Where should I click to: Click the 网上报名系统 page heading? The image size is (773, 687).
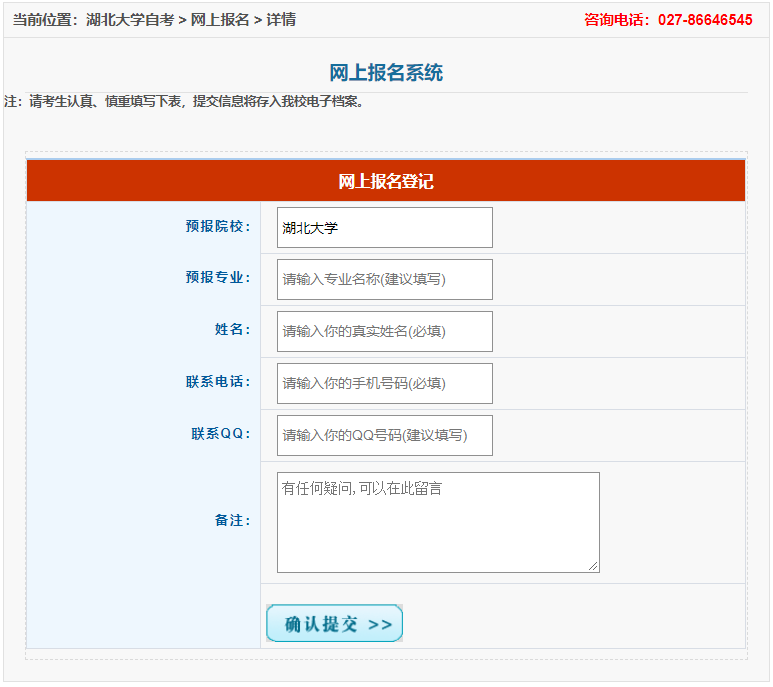(x=386, y=73)
